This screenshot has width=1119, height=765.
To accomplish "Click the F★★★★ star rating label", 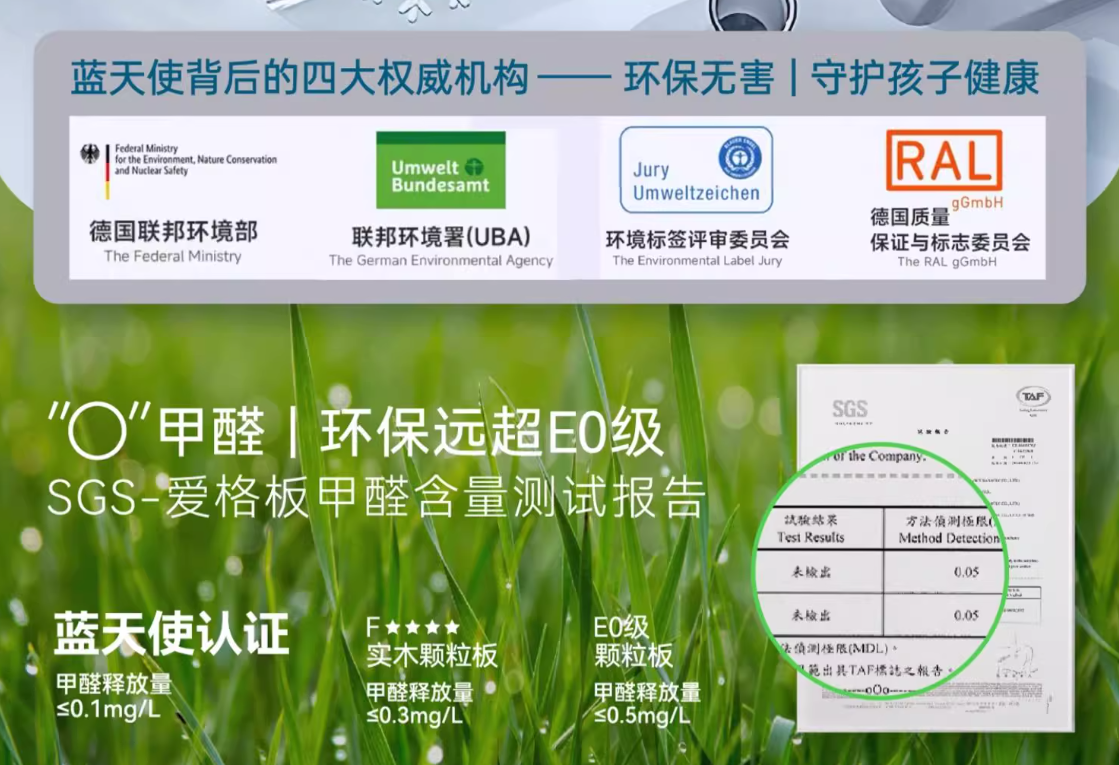I will click(x=412, y=627).
